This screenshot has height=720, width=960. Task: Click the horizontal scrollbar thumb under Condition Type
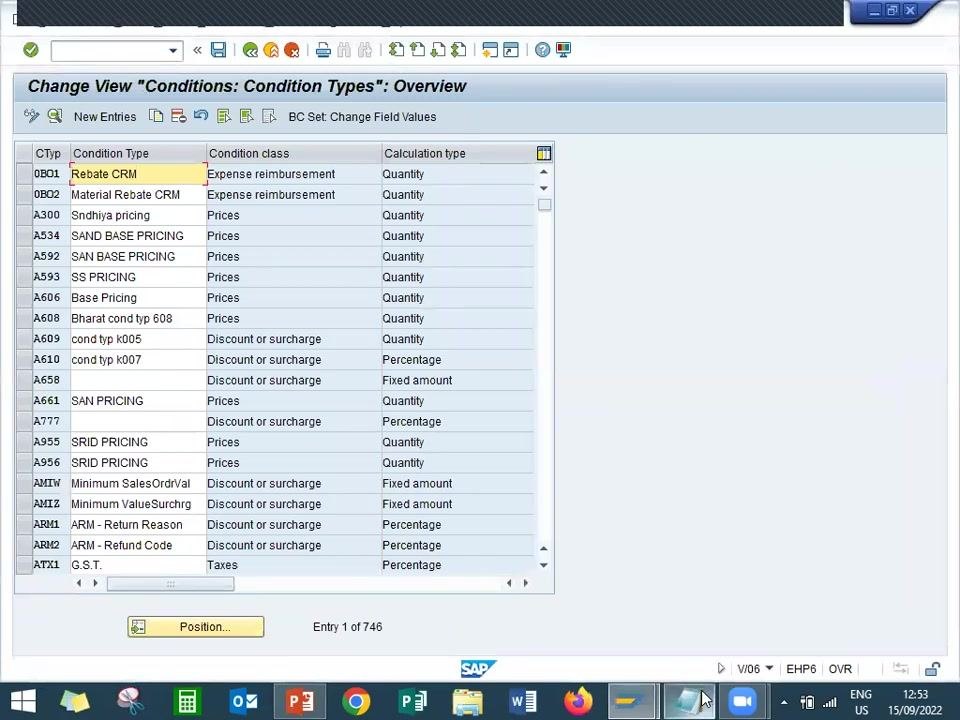(x=170, y=584)
